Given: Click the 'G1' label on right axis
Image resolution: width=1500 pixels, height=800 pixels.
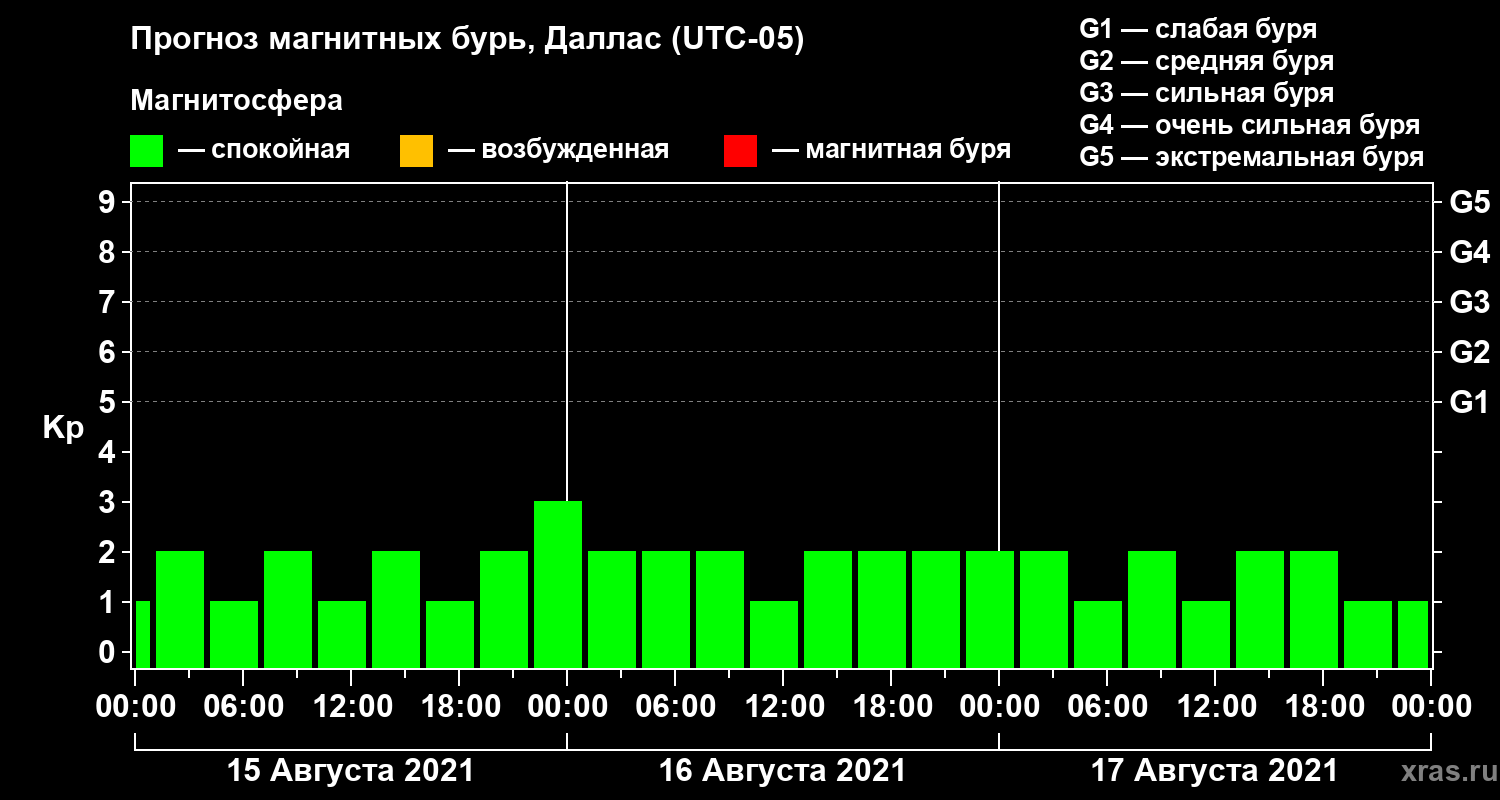Looking at the screenshot, I should [1470, 402].
